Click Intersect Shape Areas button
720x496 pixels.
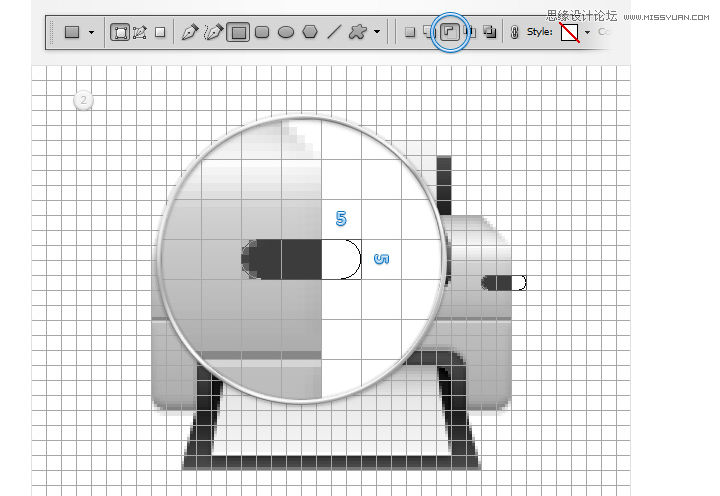(470, 32)
